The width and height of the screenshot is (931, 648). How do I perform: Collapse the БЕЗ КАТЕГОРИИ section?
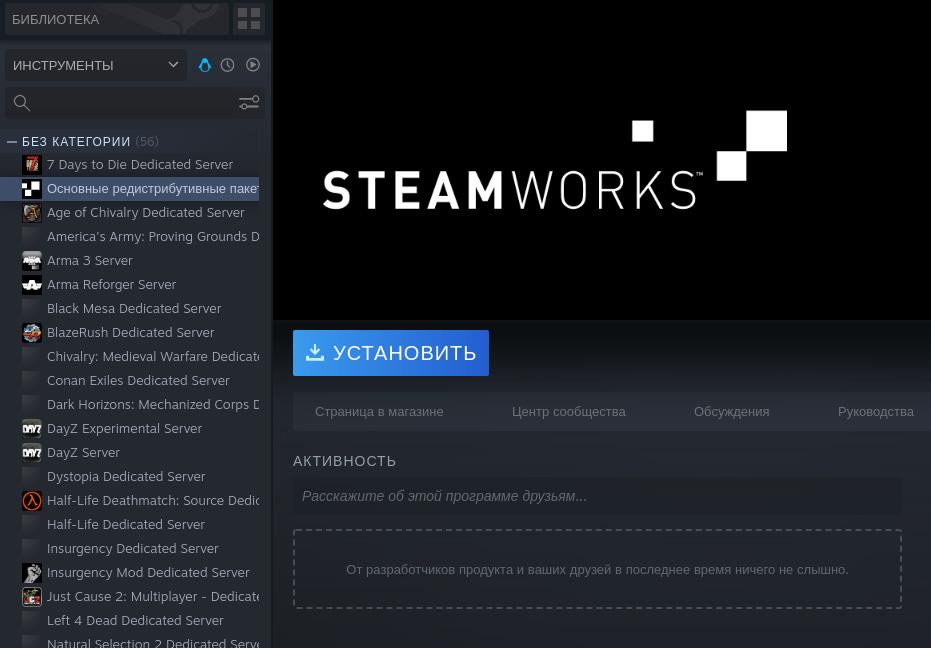tap(11, 142)
